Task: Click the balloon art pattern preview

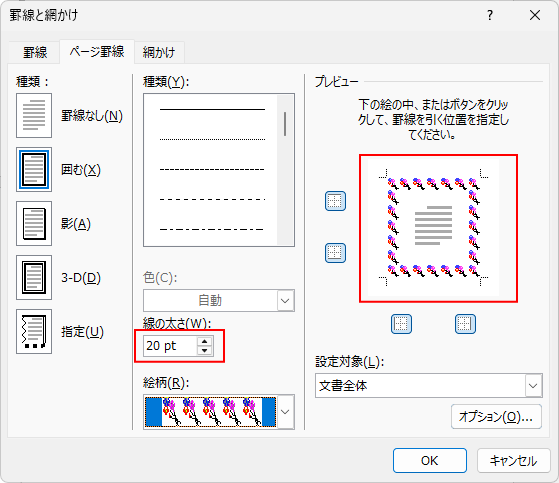Action: tap(211, 412)
